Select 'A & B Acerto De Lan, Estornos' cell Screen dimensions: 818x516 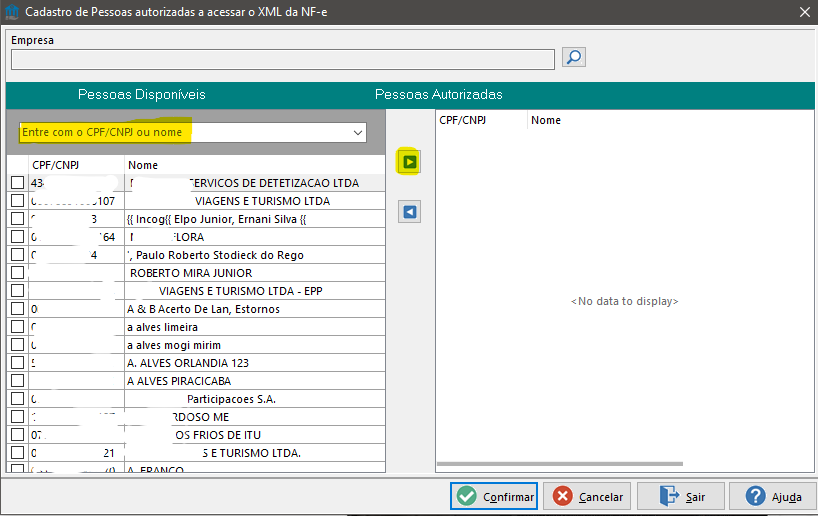255,309
